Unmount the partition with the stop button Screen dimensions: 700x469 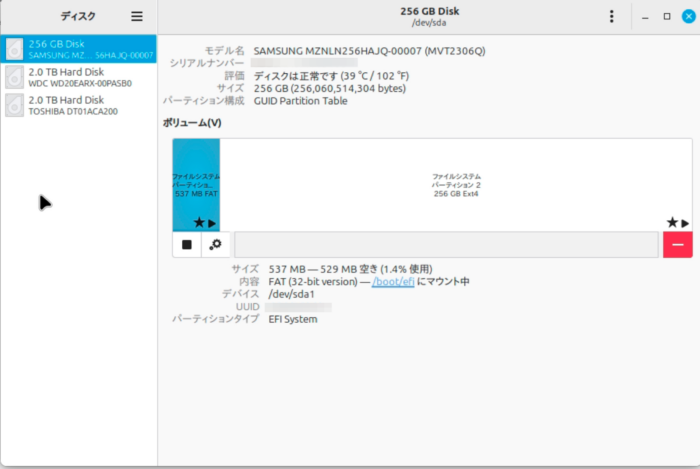[x=186, y=244]
